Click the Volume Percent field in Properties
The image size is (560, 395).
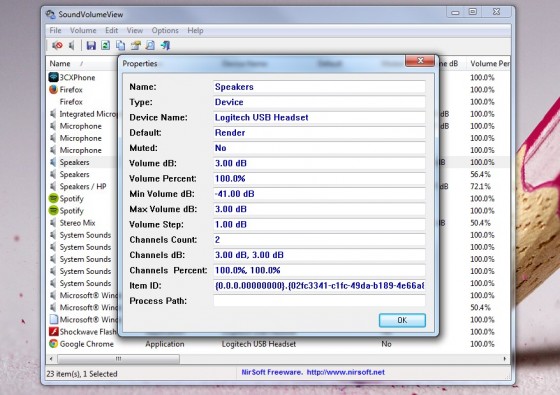click(319, 179)
